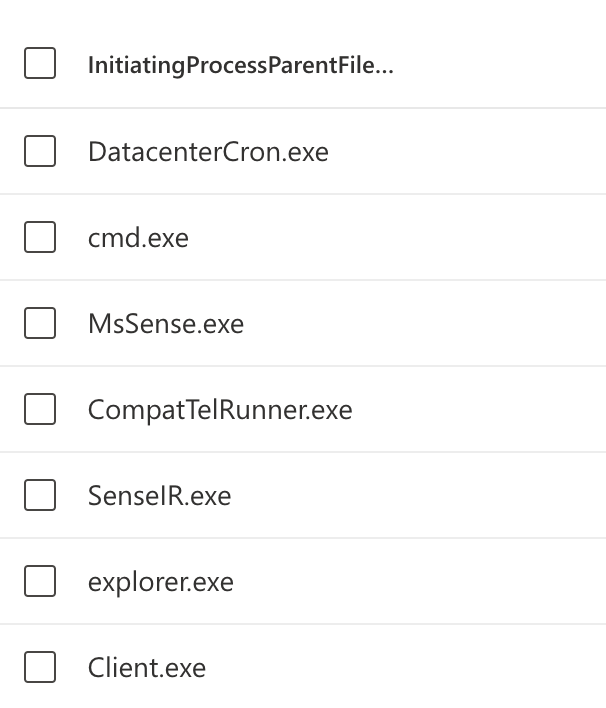This screenshot has height=708, width=606.
Task: Mark the SenseIR.exe checkbox
Action: (x=40, y=496)
